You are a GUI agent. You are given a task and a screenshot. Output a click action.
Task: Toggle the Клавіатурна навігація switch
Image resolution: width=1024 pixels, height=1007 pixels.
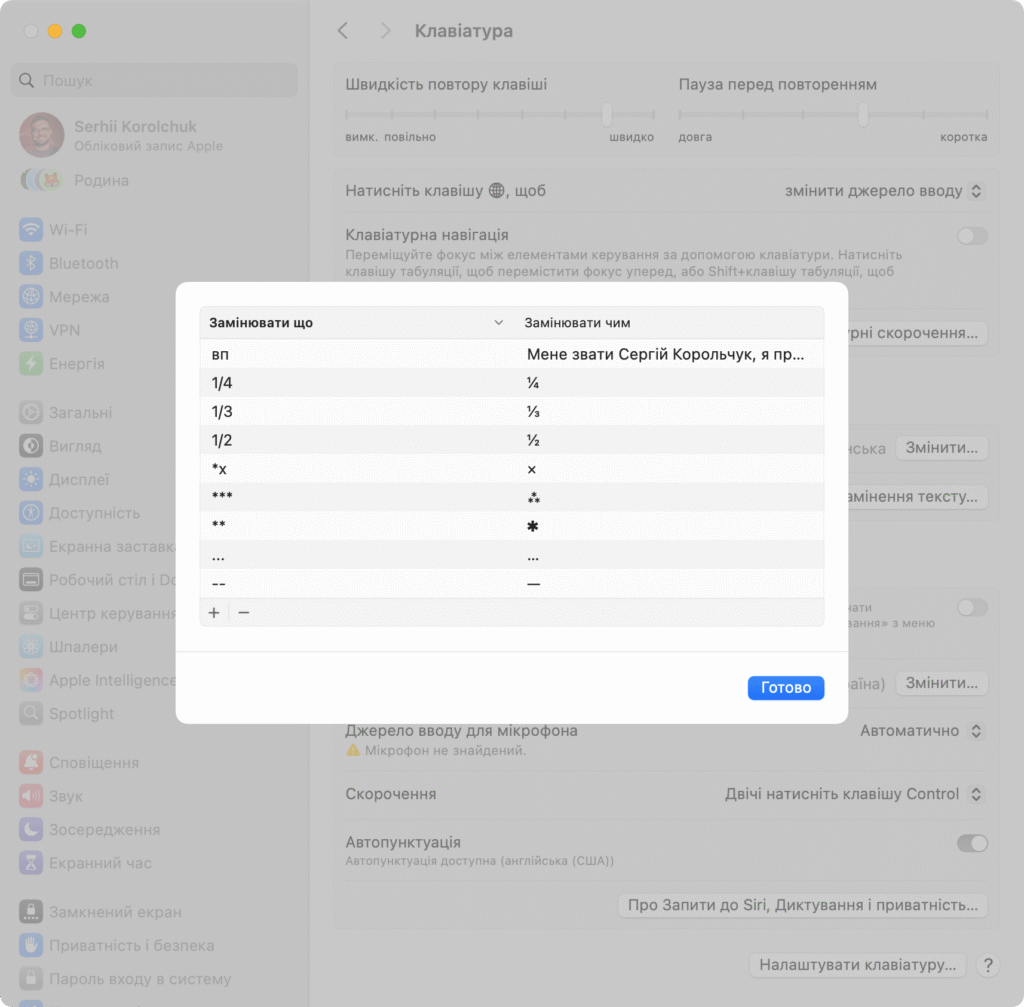point(971,236)
